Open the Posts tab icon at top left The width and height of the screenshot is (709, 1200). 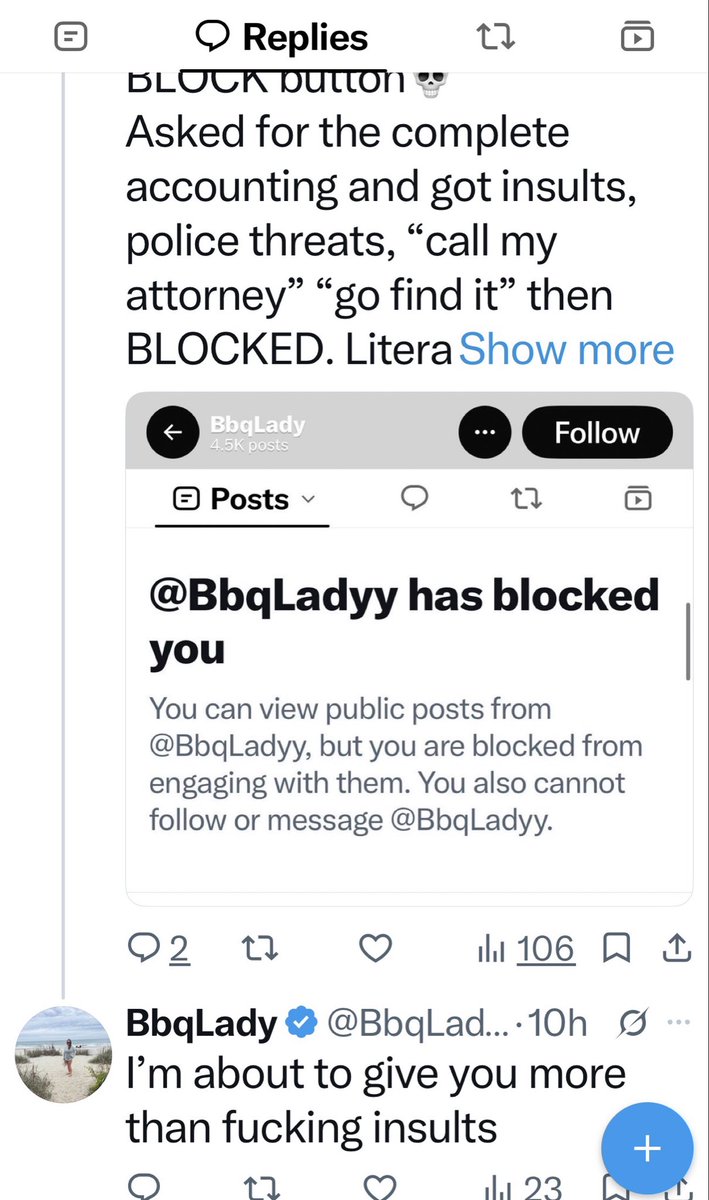click(70, 38)
